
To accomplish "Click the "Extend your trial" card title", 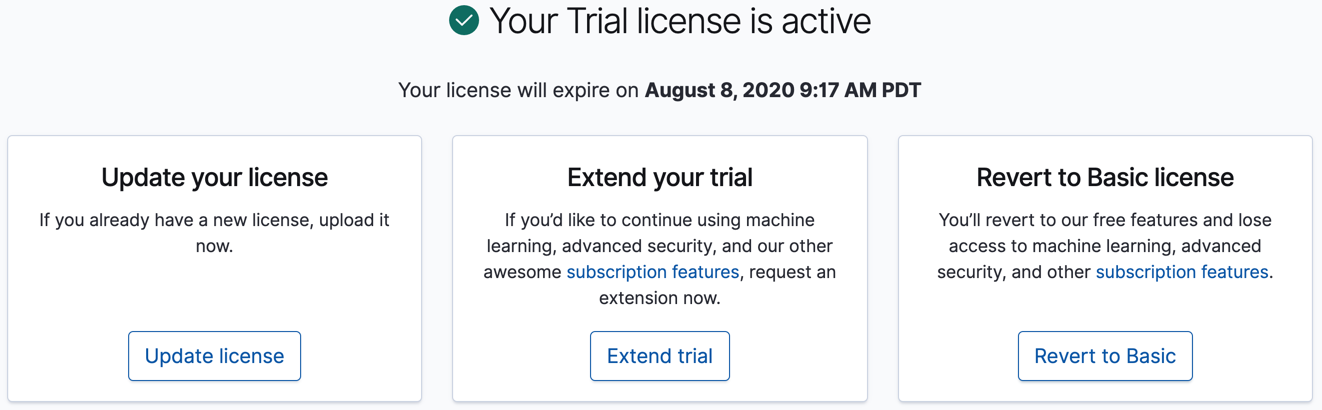I will [x=660, y=178].
